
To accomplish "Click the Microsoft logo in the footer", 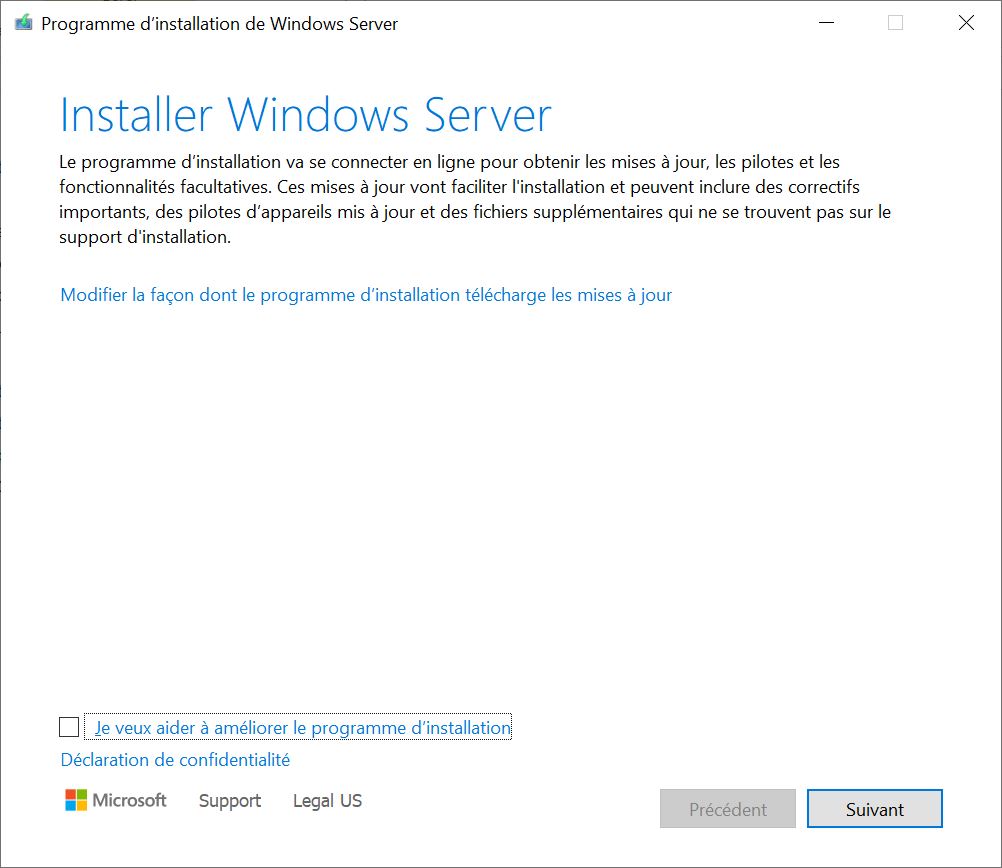I will click(x=116, y=800).
